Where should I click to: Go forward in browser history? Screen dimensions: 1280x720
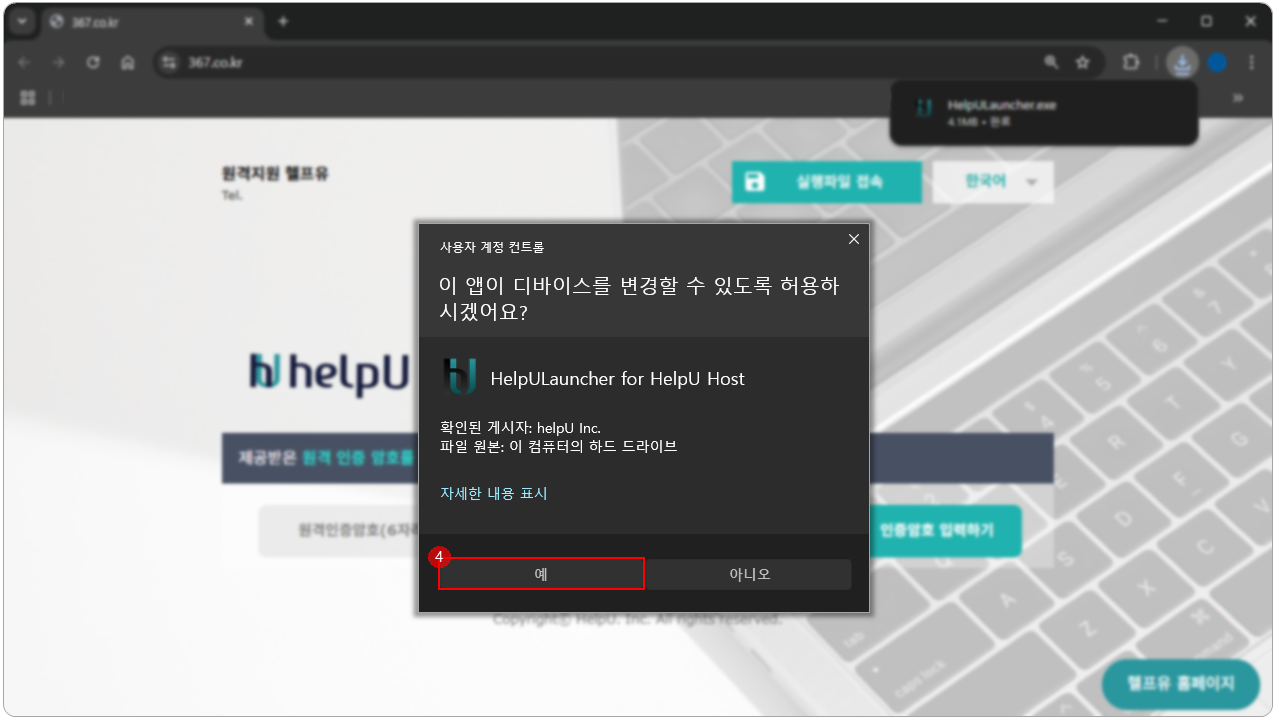[x=59, y=62]
